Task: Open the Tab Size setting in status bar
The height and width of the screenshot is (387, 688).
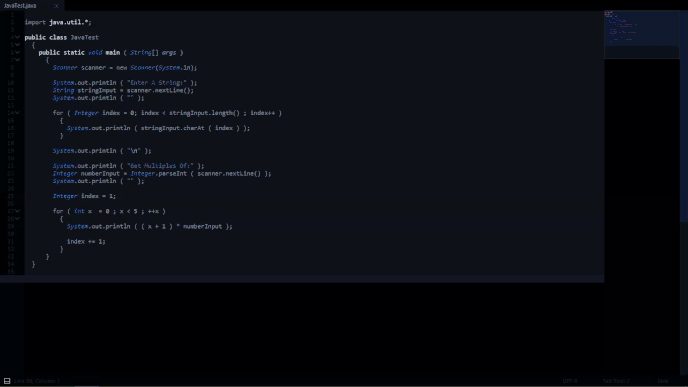Action: [616, 381]
